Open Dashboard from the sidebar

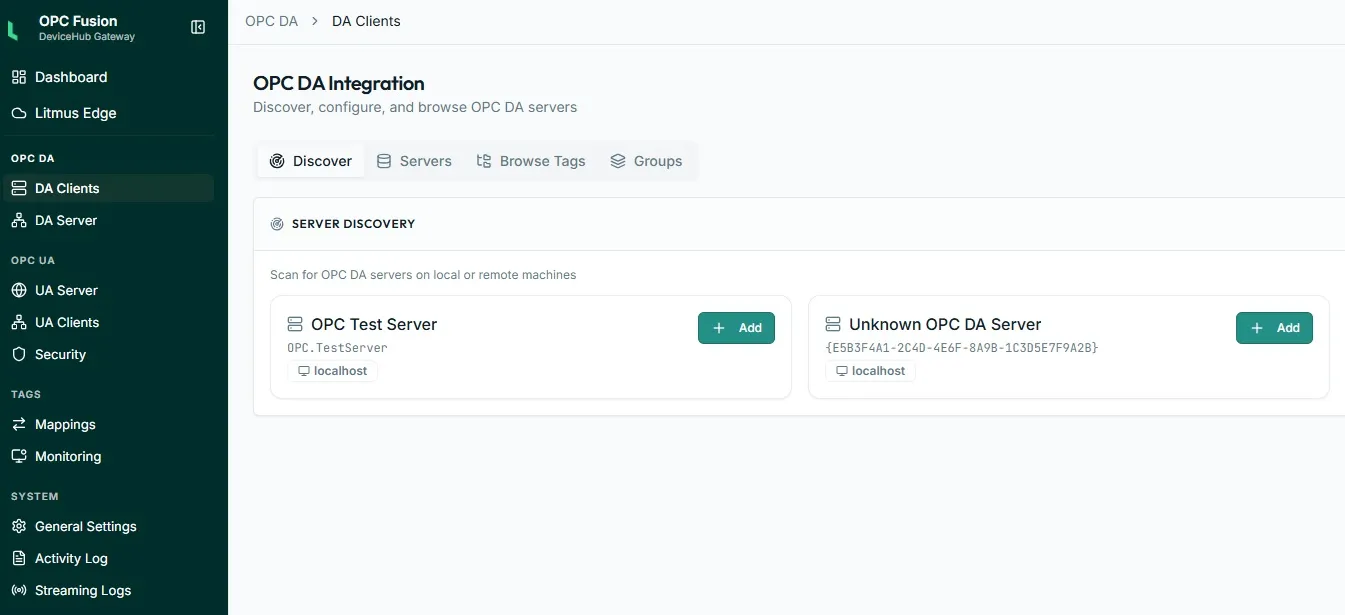pyautogui.click(x=108, y=77)
